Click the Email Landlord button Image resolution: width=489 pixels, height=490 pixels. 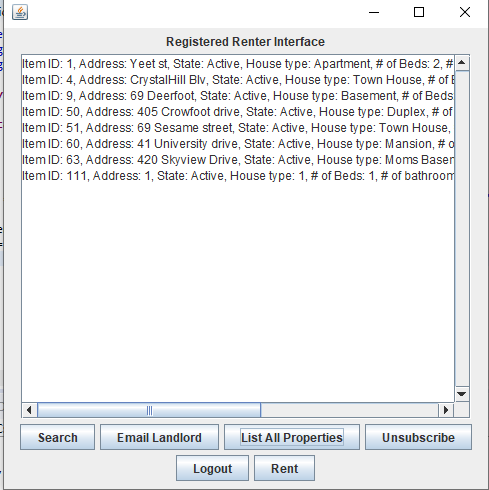pos(159,437)
